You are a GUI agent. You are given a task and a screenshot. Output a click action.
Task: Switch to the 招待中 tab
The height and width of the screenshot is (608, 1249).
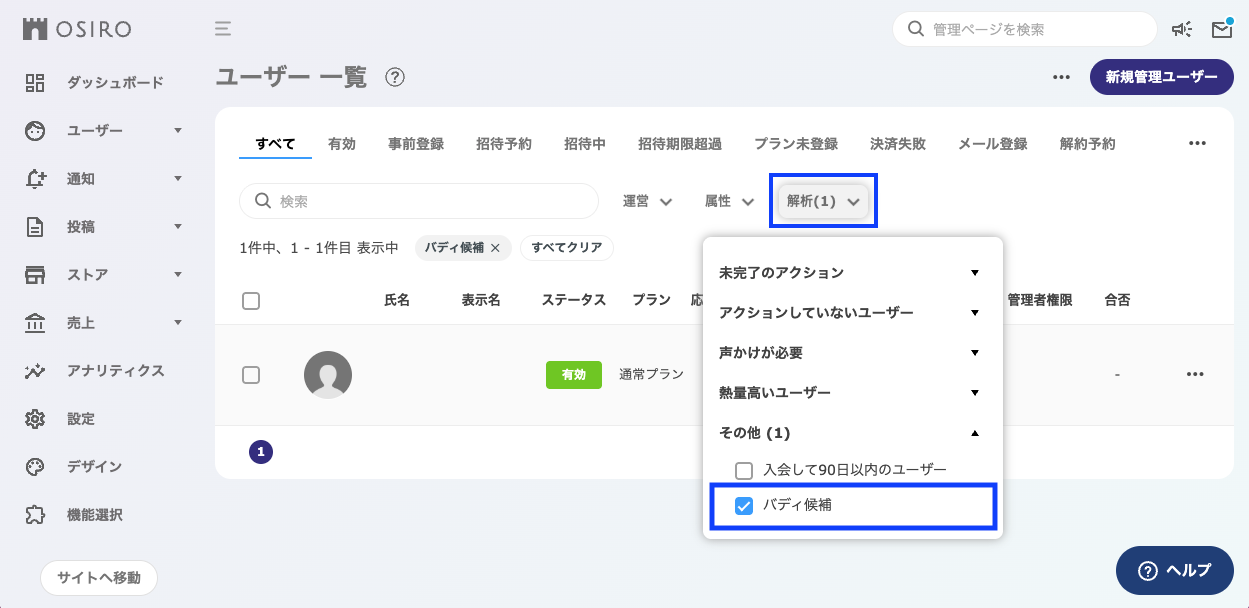[584, 144]
